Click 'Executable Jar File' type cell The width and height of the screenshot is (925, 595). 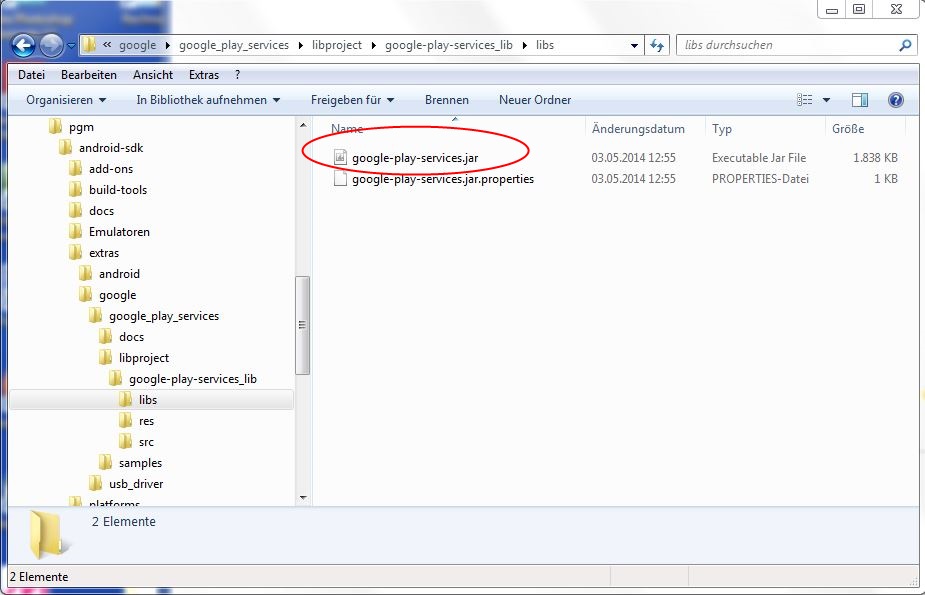(x=759, y=158)
